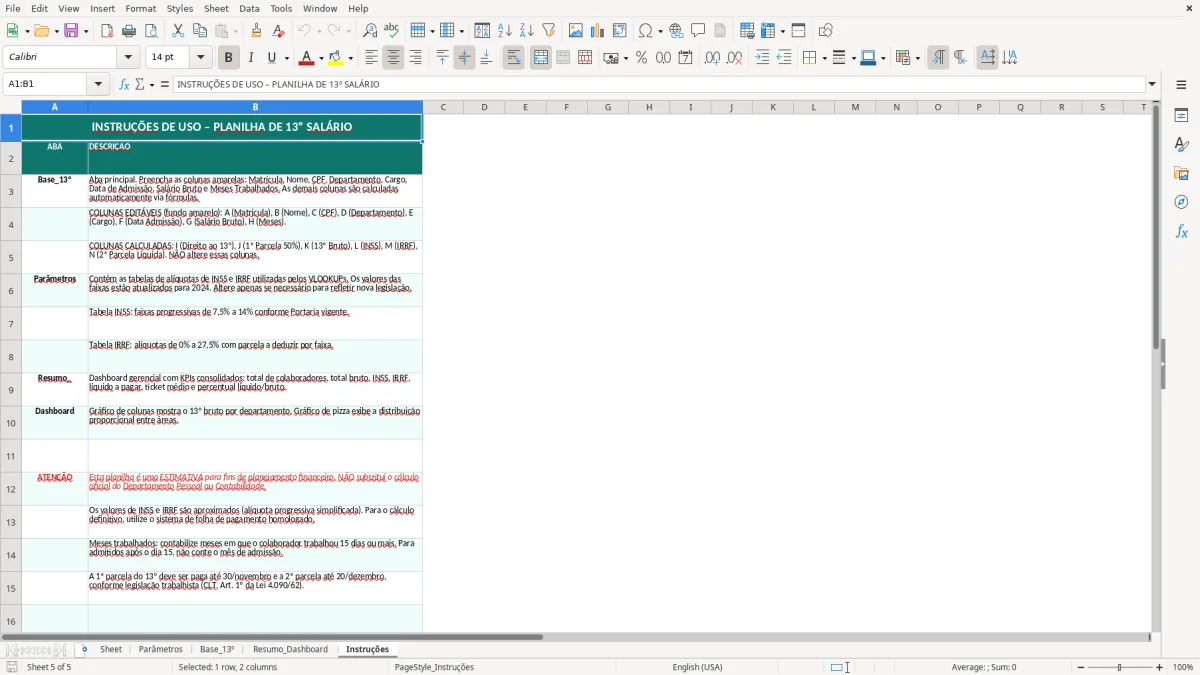The height and width of the screenshot is (675, 1200).
Task: Apply the yellow highlighting color
Action: (336, 58)
